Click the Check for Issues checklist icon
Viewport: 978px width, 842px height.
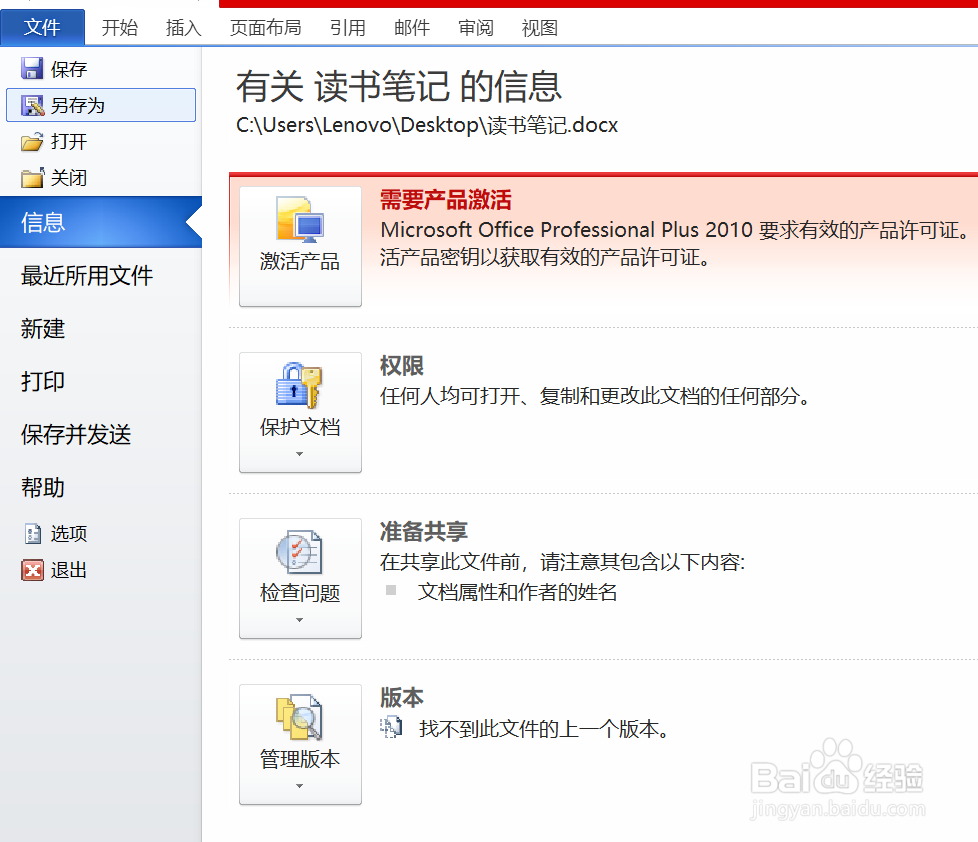pos(299,551)
